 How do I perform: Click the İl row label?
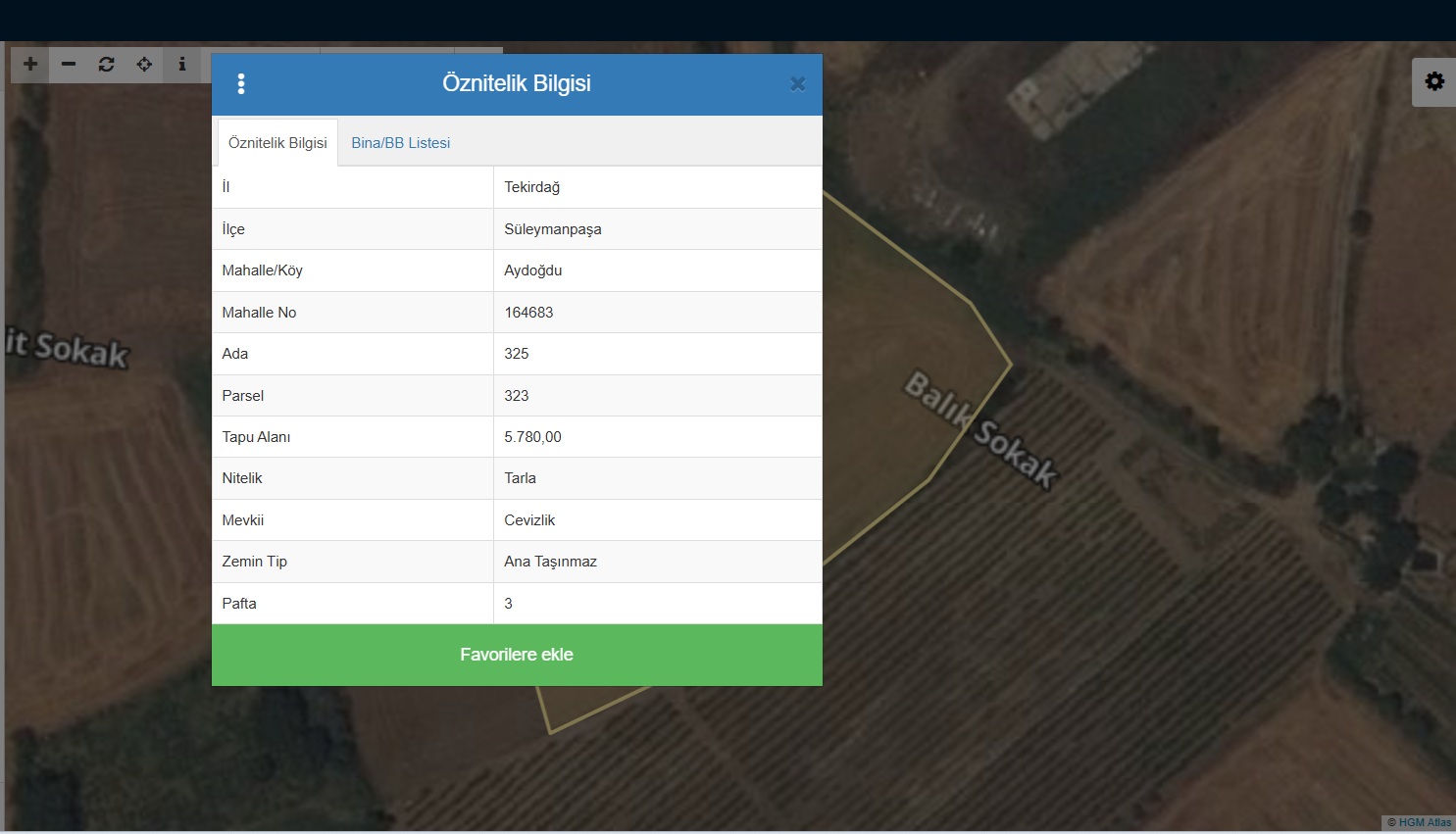(x=226, y=187)
